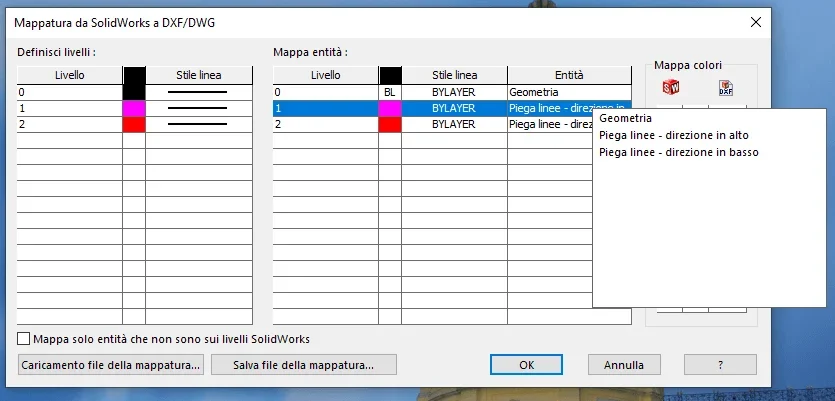The image size is (835, 401).
Task: Click red swatch in Mappa entità row 2
Action: [390, 124]
